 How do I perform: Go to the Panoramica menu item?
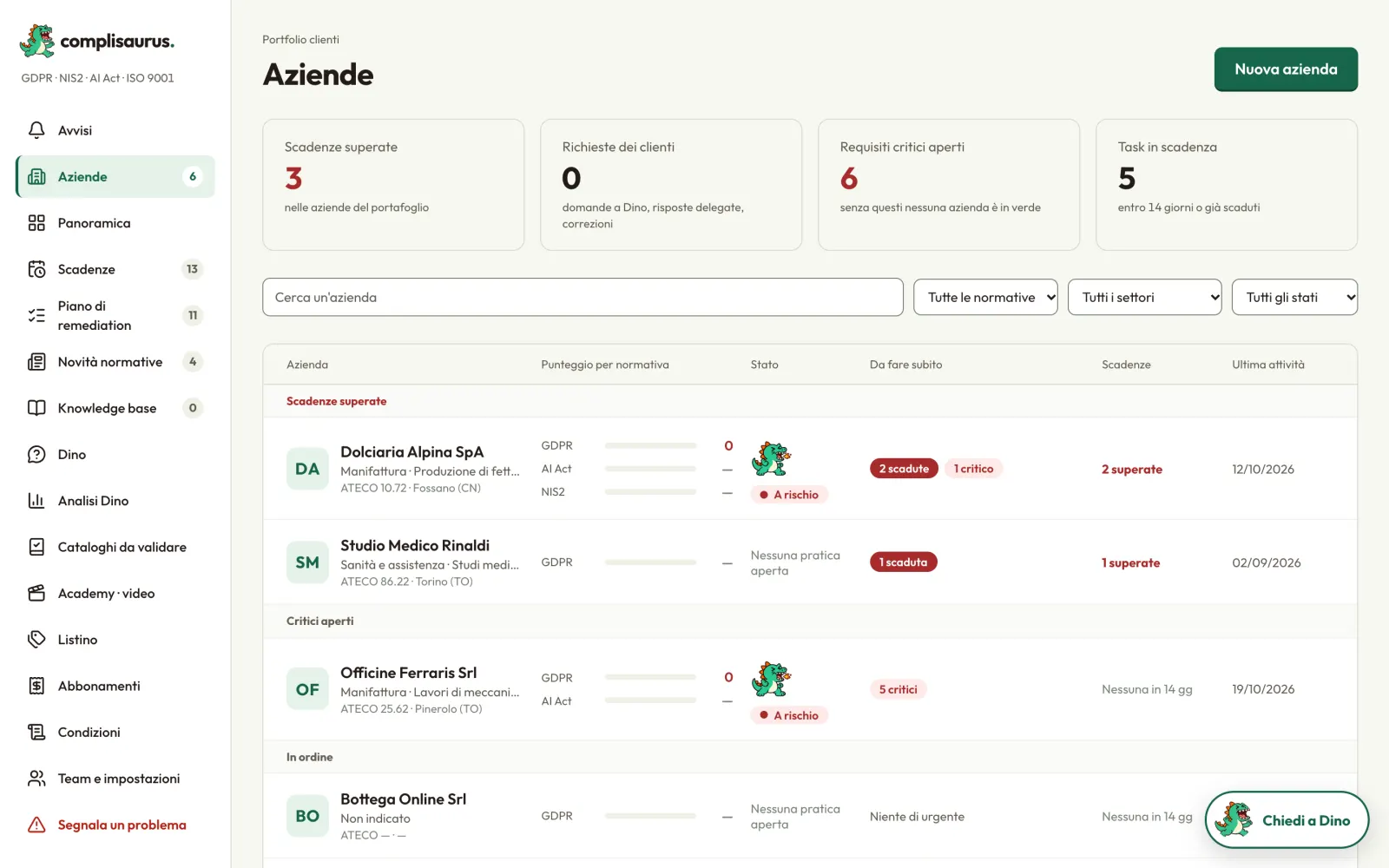(x=115, y=223)
